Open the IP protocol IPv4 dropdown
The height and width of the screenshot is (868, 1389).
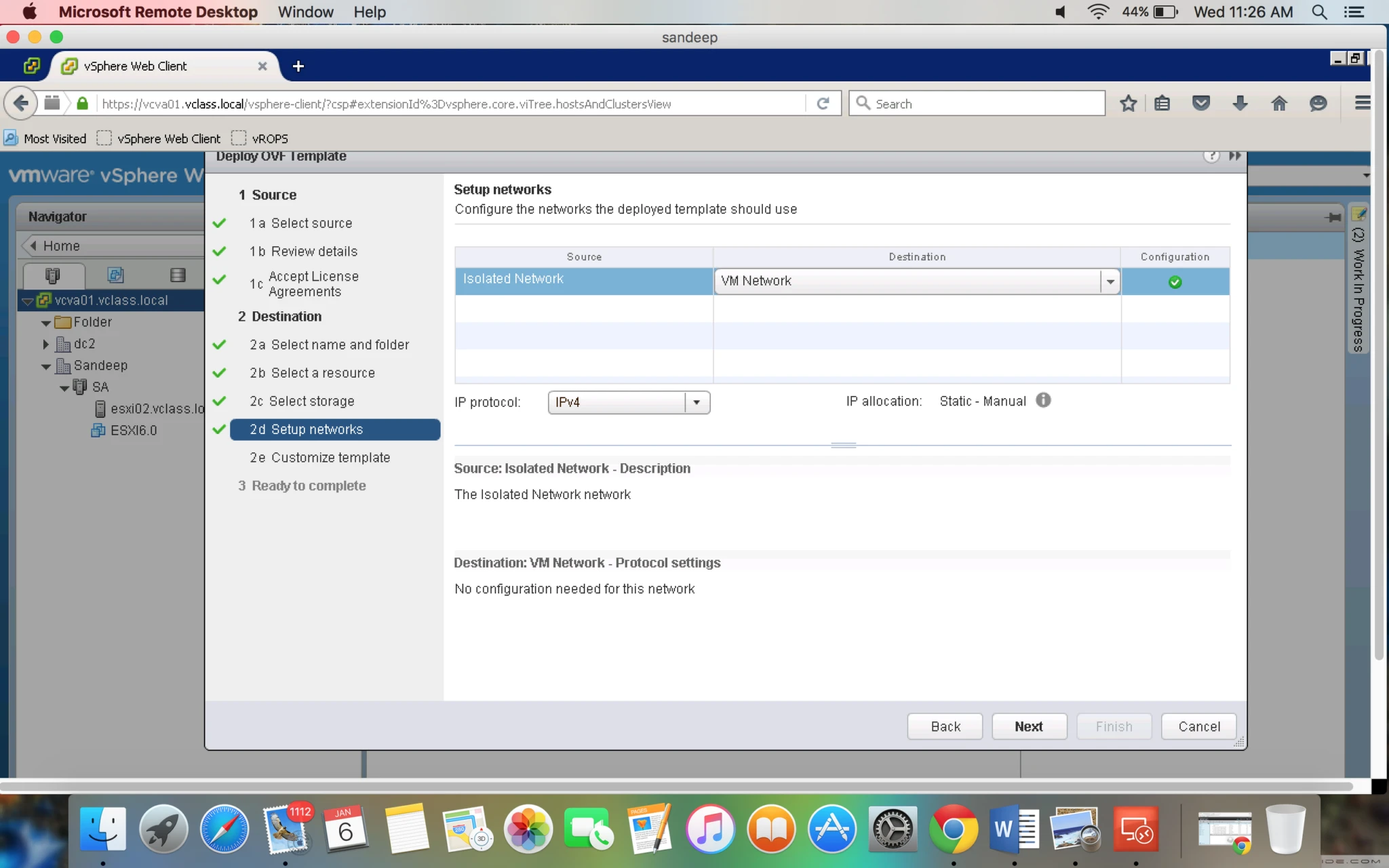[x=697, y=402]
